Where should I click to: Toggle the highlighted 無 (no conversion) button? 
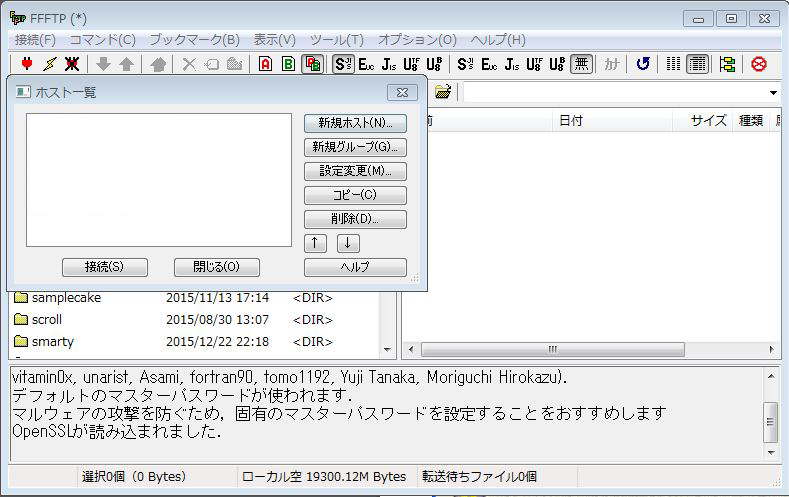click(581, 64)
